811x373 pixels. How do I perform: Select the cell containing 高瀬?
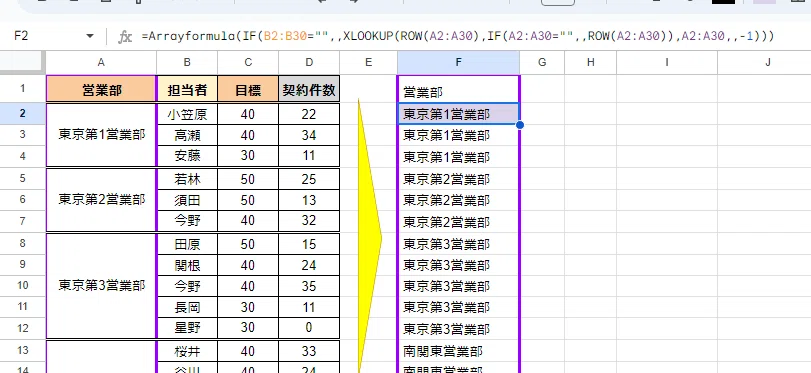point(187,135)
